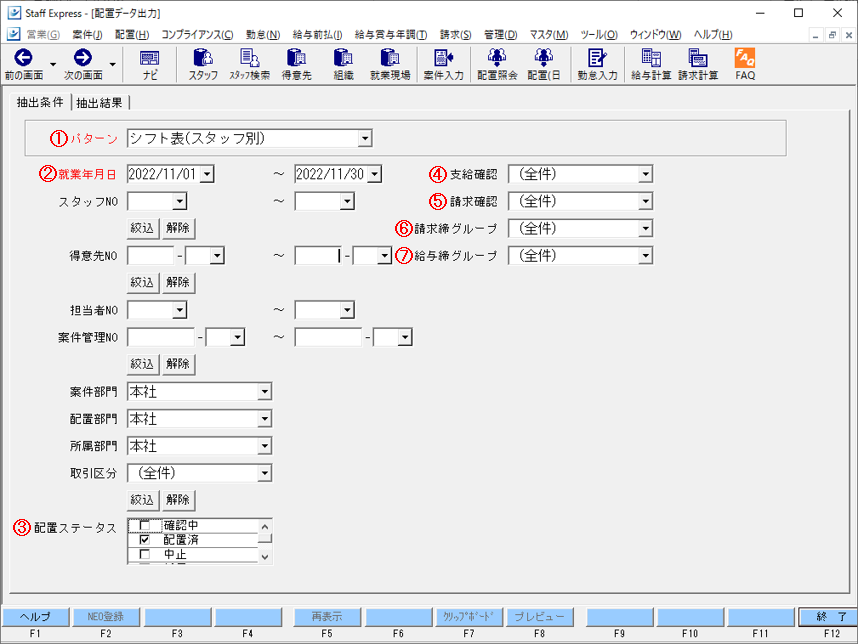Open the 案件入力 toolbar icon

444,57
